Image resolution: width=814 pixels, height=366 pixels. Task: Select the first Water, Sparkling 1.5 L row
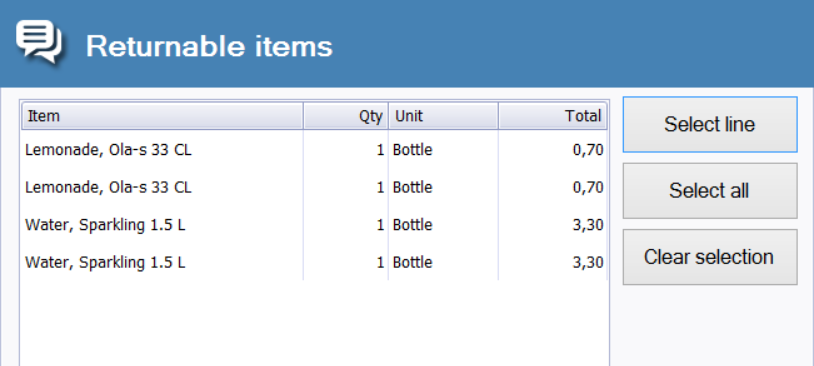click(x=314, y=225)
